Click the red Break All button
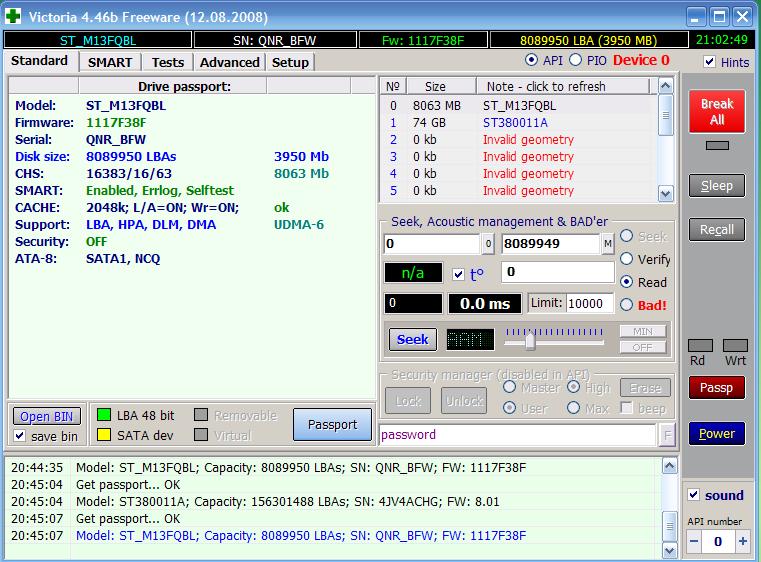Image resolution: width=761 pixels, height=562 pixels. [x=717, y=111]
